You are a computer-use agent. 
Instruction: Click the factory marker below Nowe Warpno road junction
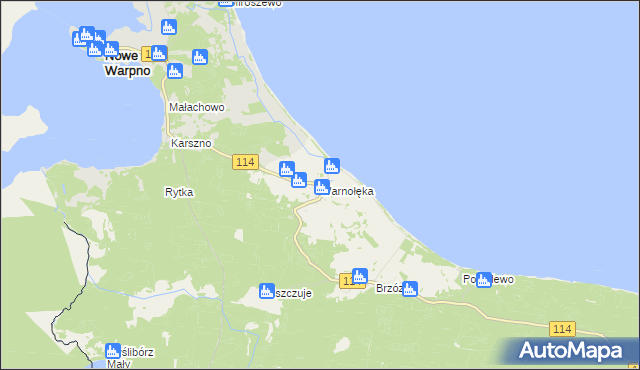pyautogui.click(x=175, y=71)
